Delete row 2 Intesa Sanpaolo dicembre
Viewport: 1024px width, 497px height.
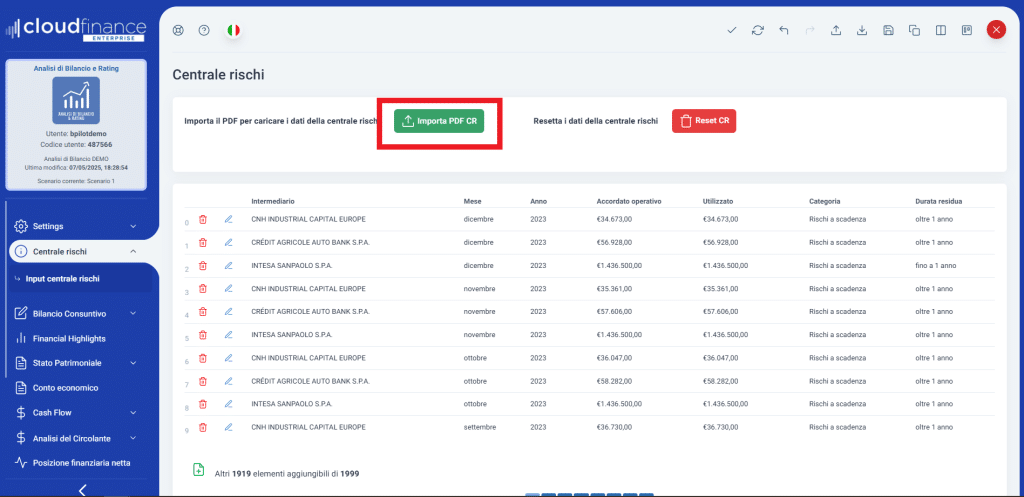(202, 266)
